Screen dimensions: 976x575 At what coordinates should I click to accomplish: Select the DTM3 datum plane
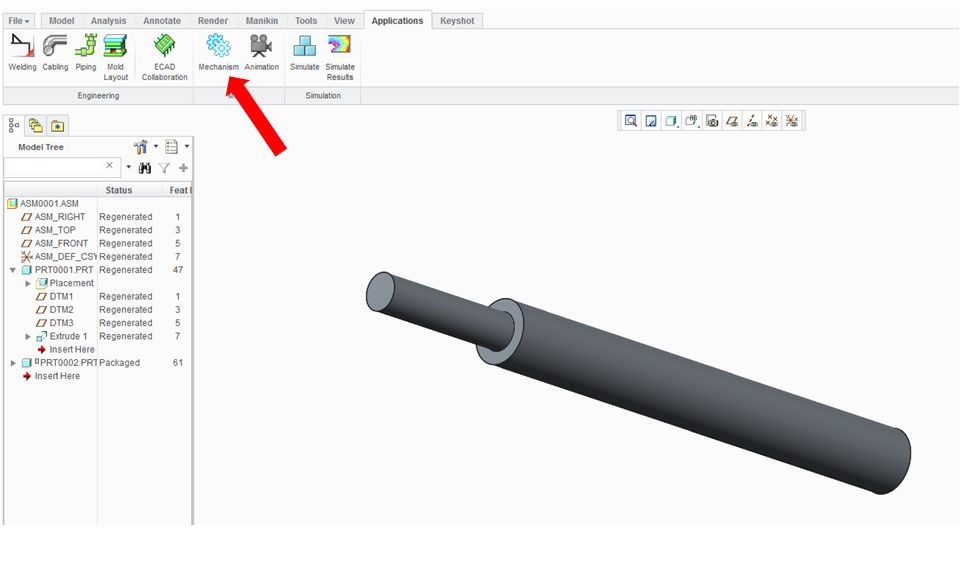(61, 323)
